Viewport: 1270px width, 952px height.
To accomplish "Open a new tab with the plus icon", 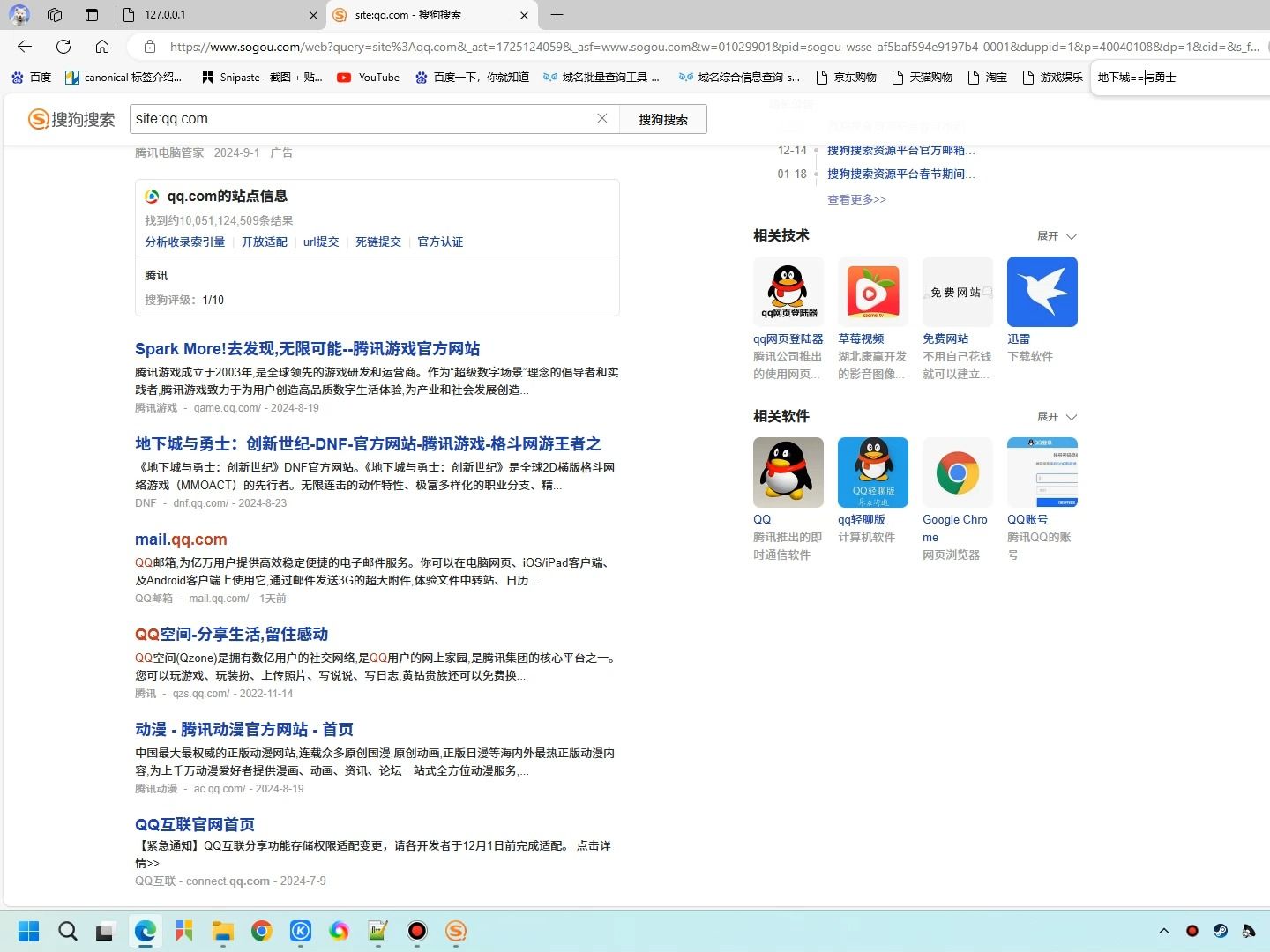I will coord(557,14).
